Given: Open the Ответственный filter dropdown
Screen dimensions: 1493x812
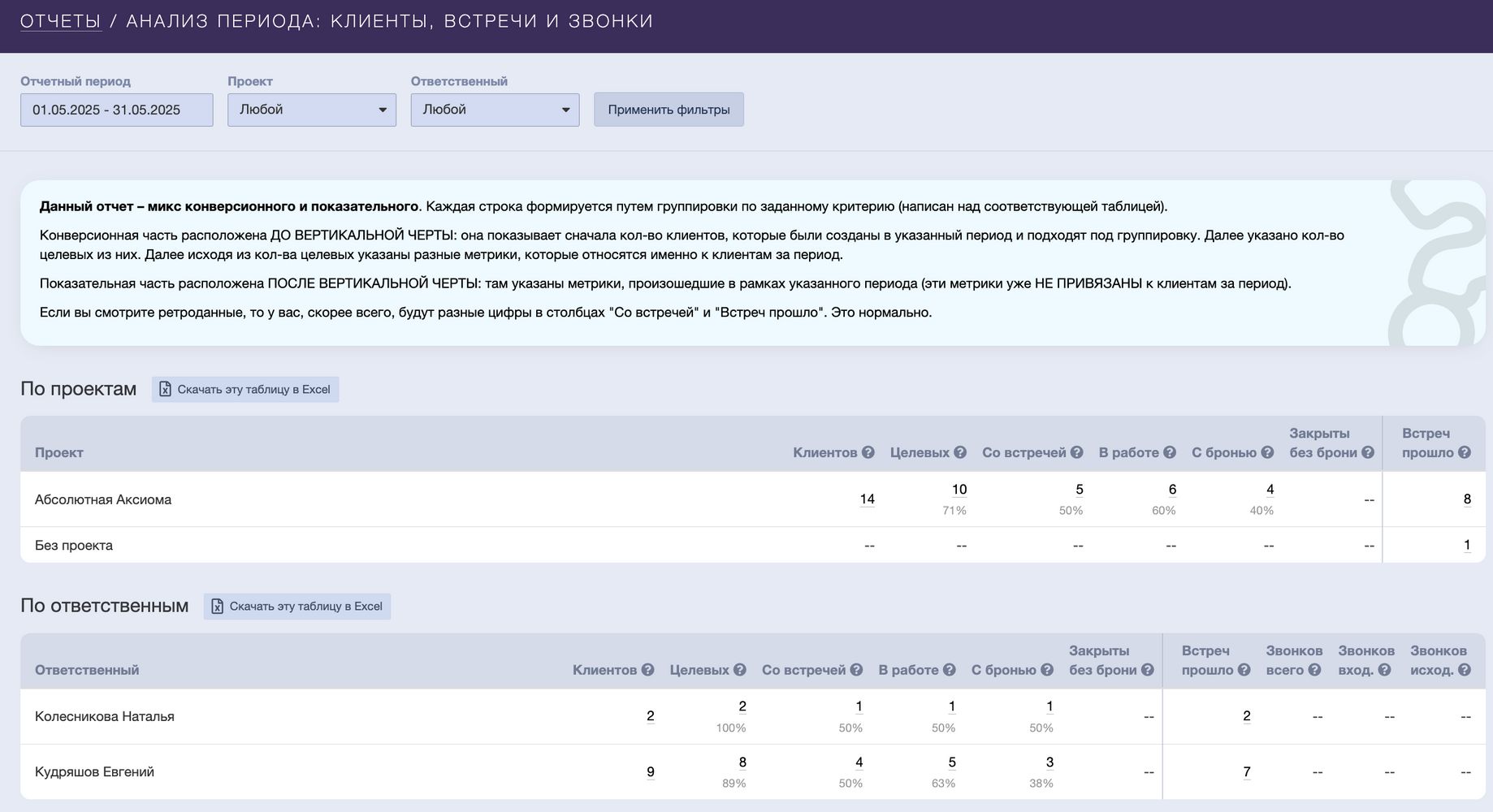Looking at the screenshot, I should pos(495,110).
